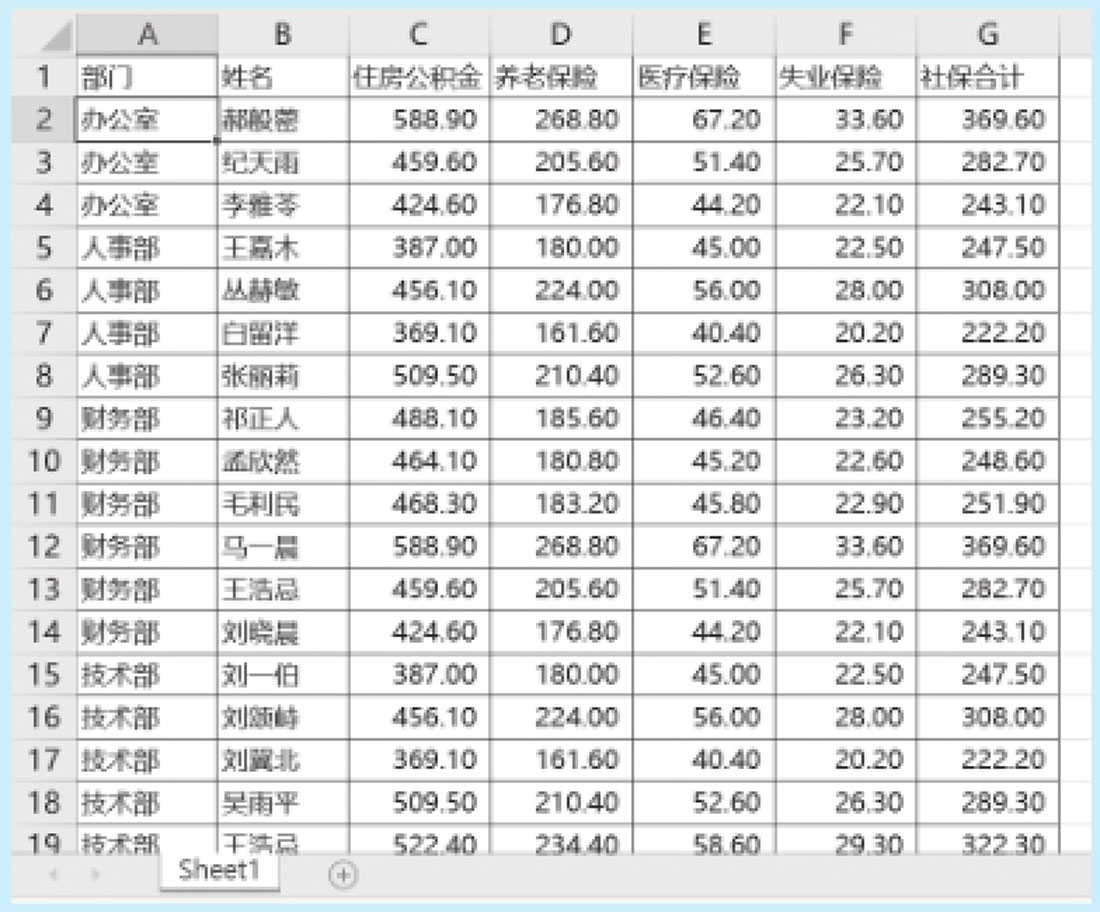
Task: Switch to the Sheet1 tab
Action: [x=219, y=871]
